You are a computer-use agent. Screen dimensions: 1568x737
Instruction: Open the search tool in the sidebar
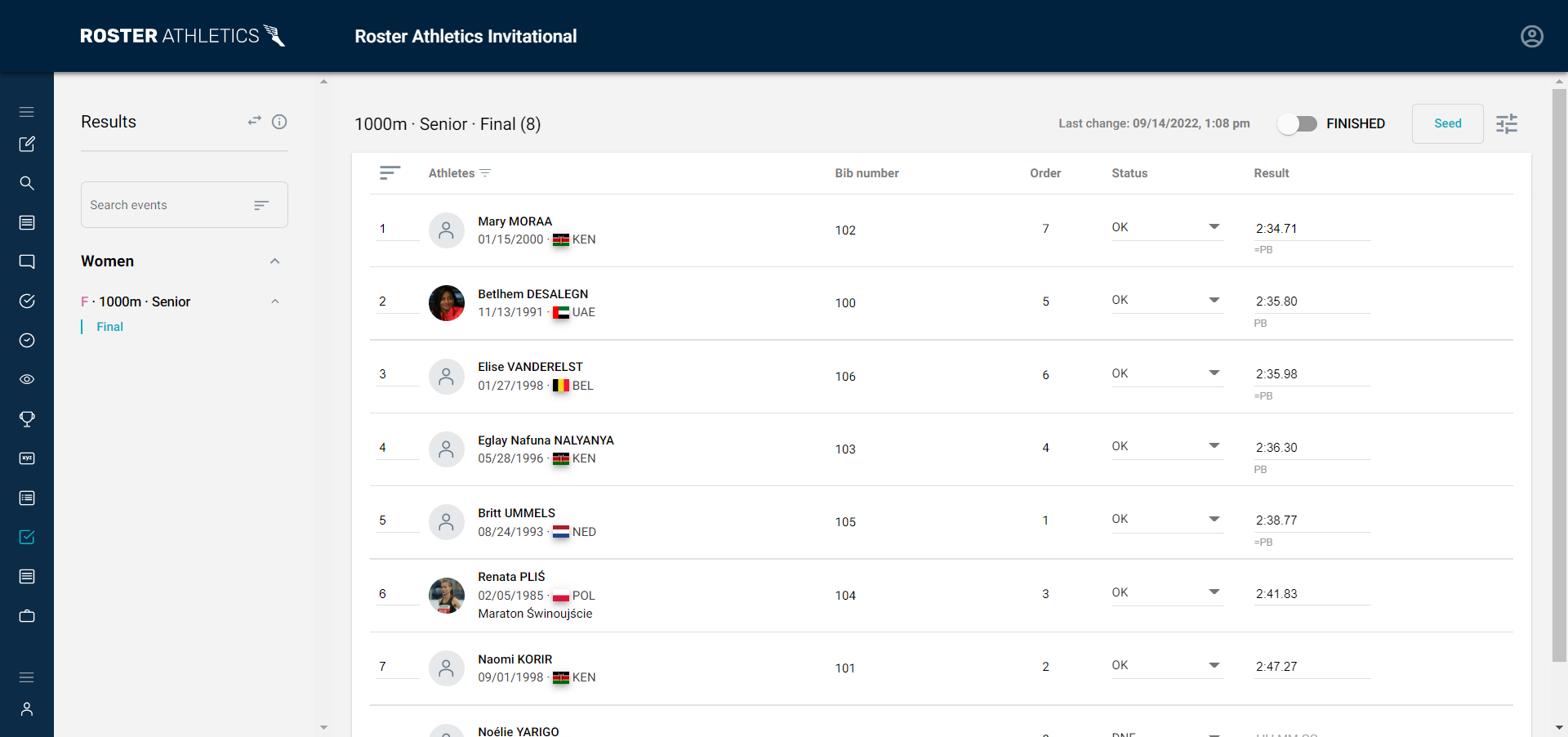27,183
